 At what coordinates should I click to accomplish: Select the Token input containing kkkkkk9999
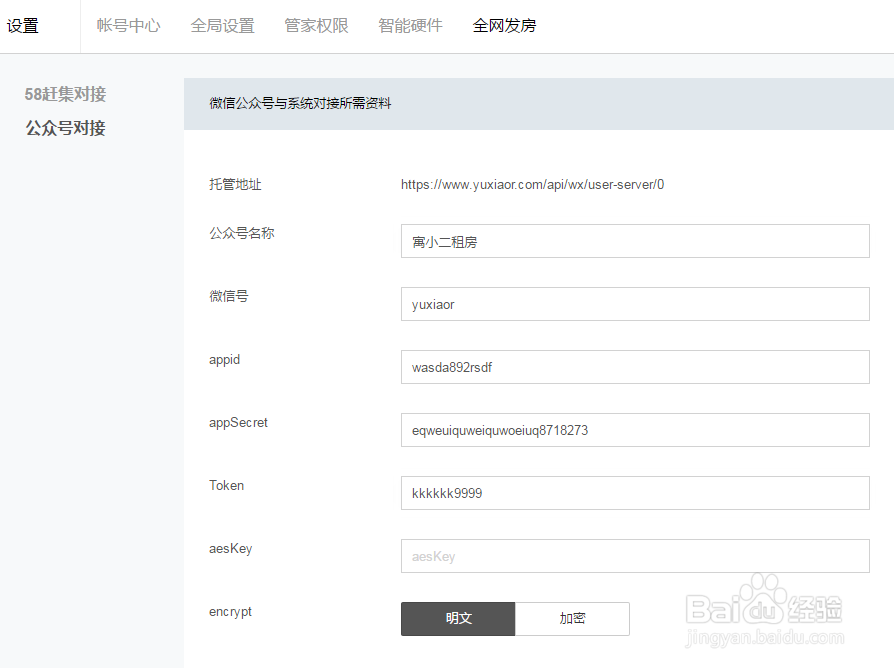click(634, 493)
